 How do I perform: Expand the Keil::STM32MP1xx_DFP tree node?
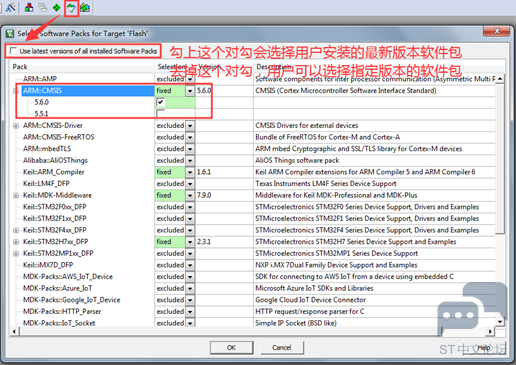[x=16, y=253]
